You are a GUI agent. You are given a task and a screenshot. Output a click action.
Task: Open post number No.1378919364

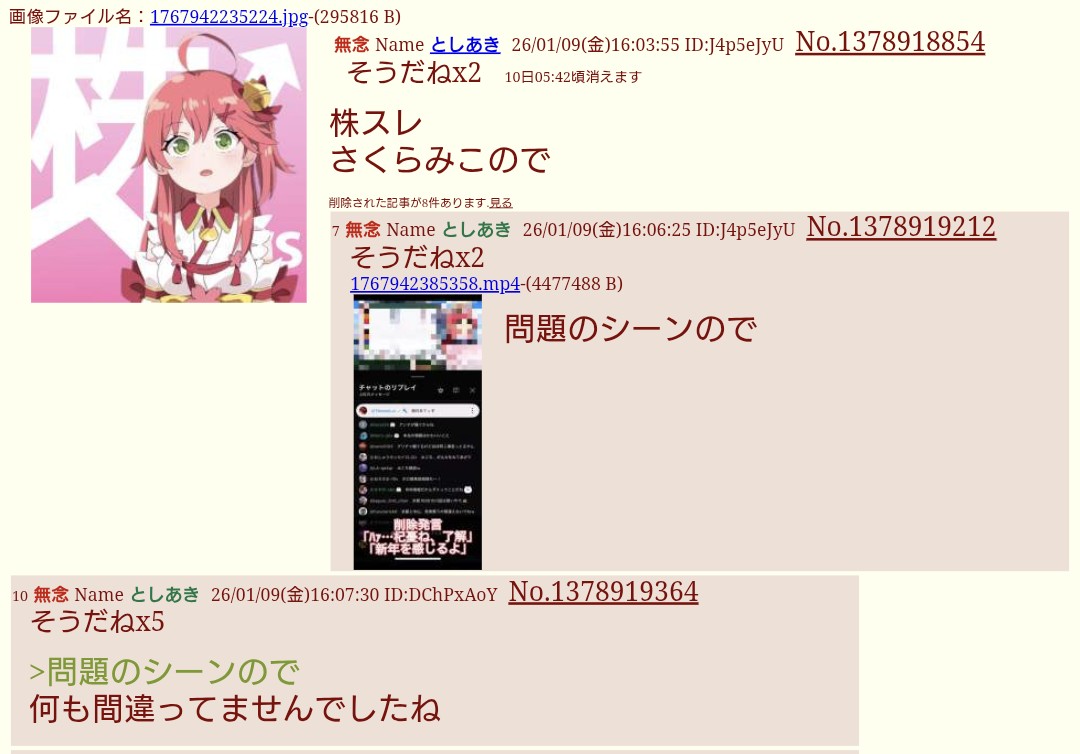603,592
